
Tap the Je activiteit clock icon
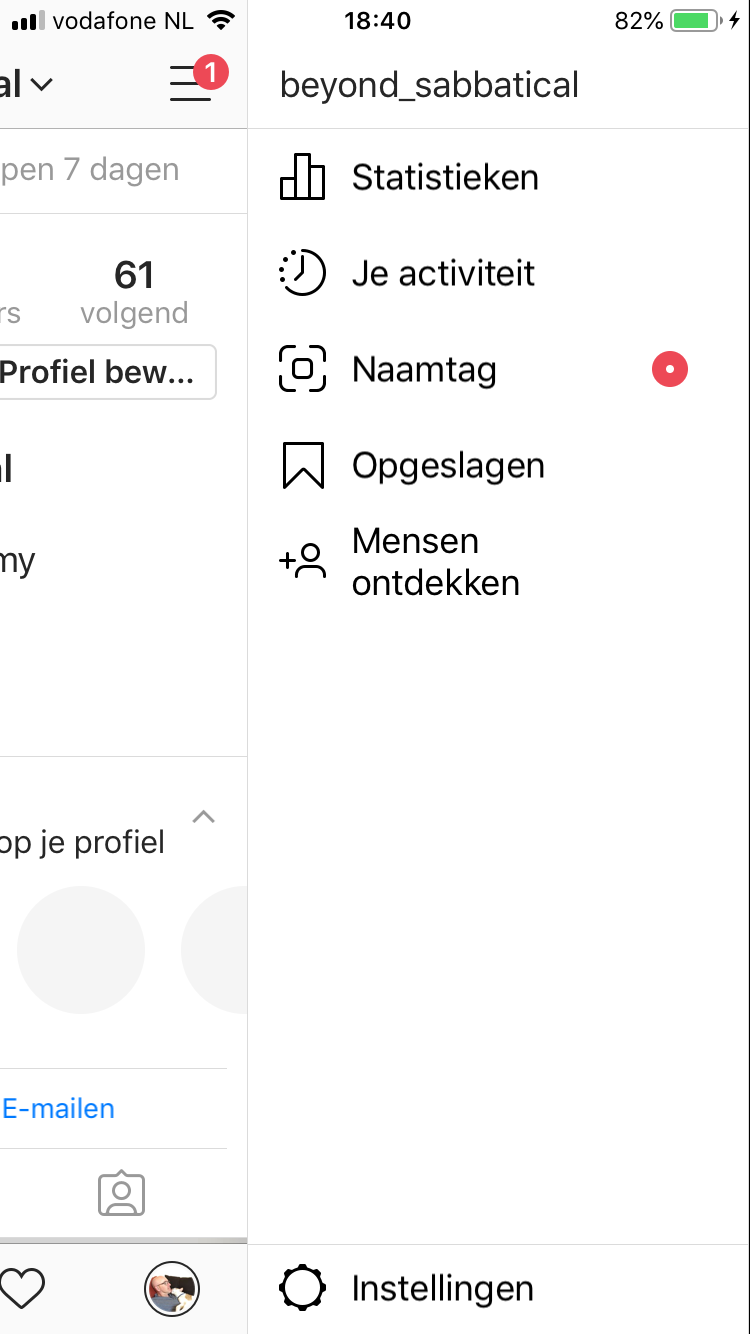tap(302, 274)
